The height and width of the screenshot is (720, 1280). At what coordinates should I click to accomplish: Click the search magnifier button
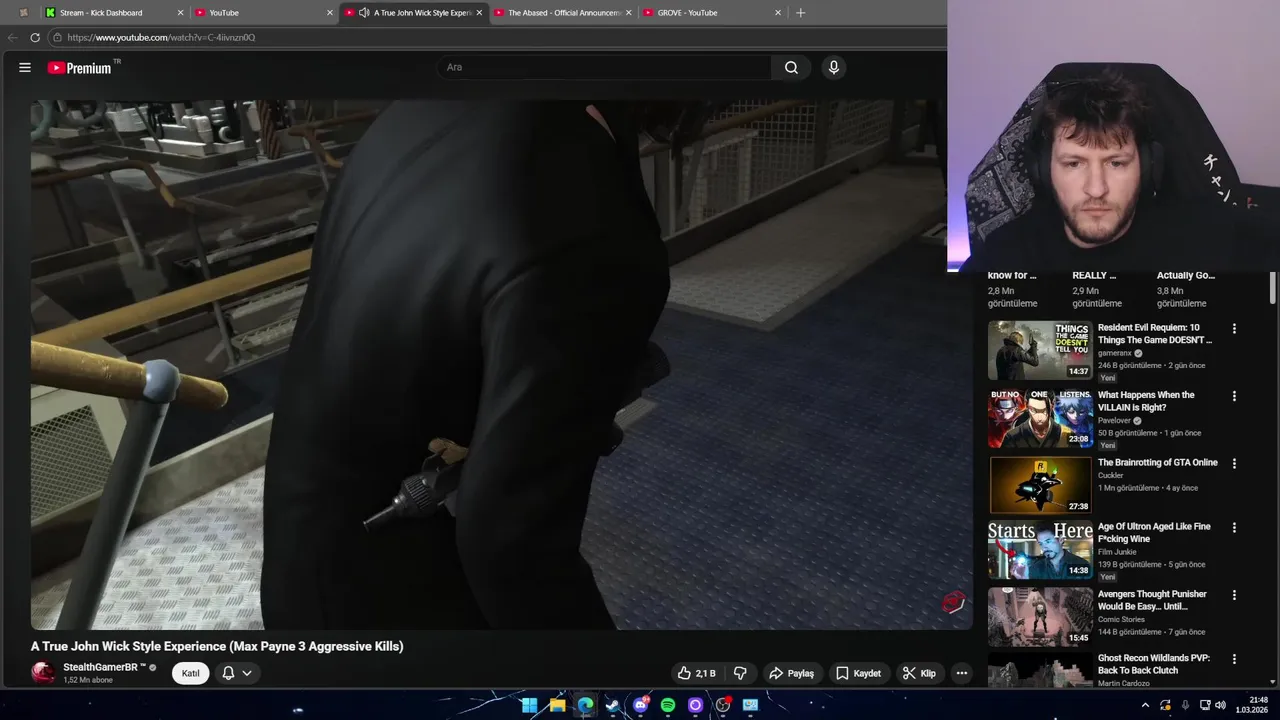point(791,67)
